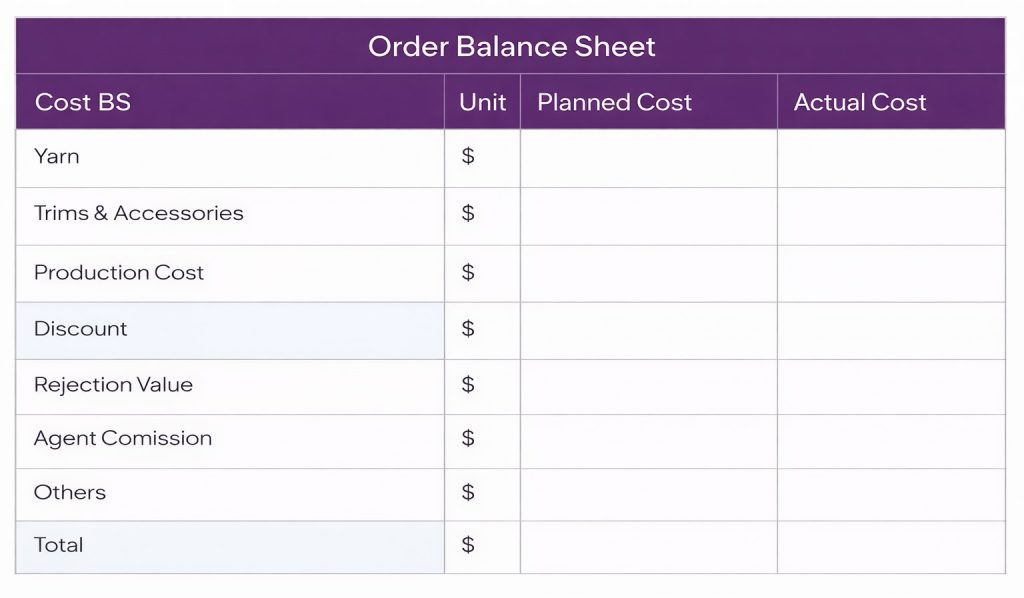Click the Actual Cost column header
The width and height of the screenshot is (1024, 598).
pos(860,102)
